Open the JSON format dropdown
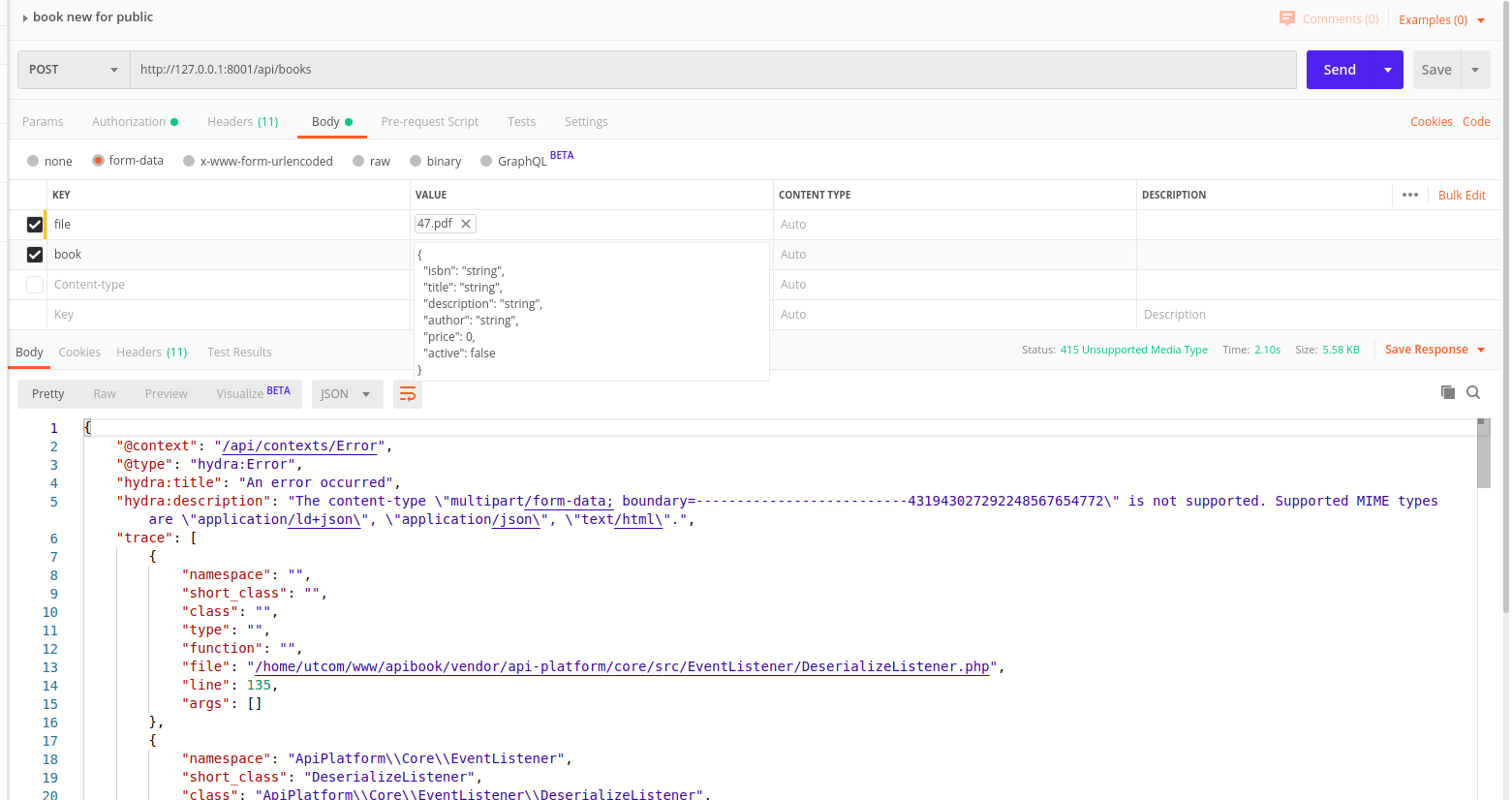This screenshot has width=1512, height=800. point(346,394)
